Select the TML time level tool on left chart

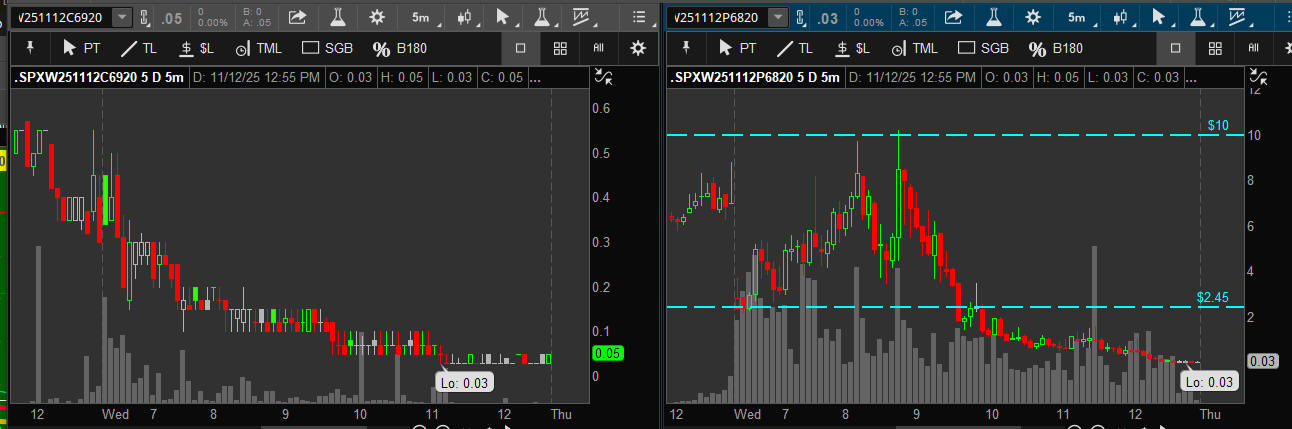(260, 48)
